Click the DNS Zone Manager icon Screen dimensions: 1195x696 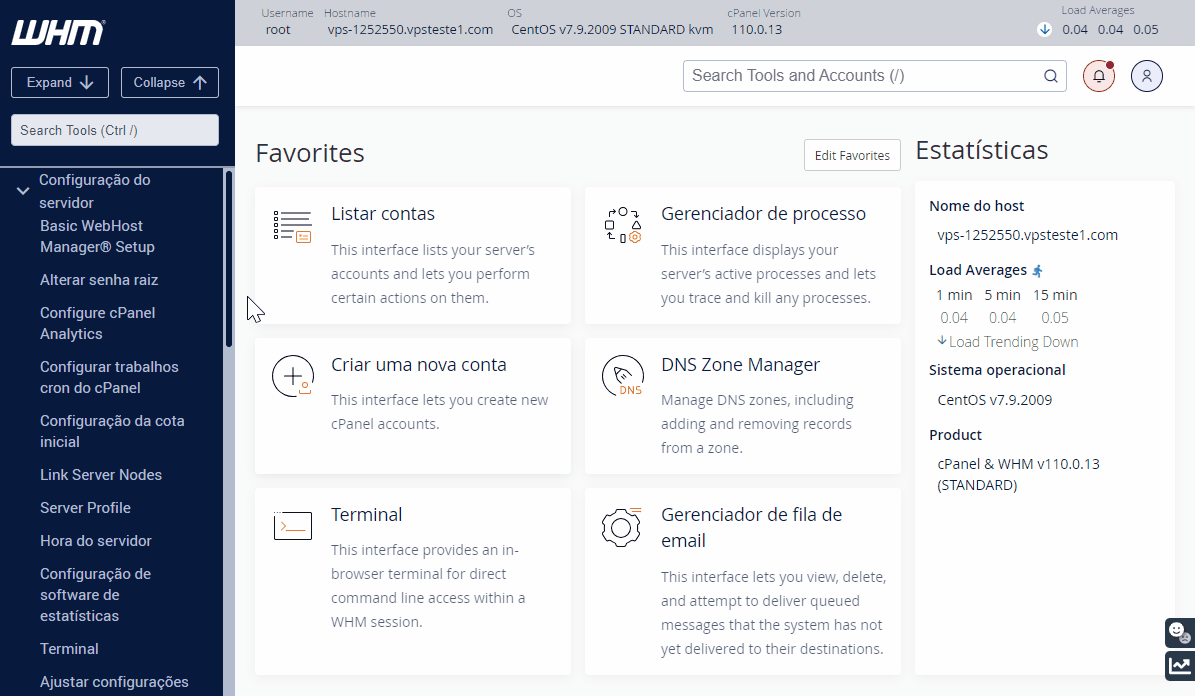(x=623, y=376)
